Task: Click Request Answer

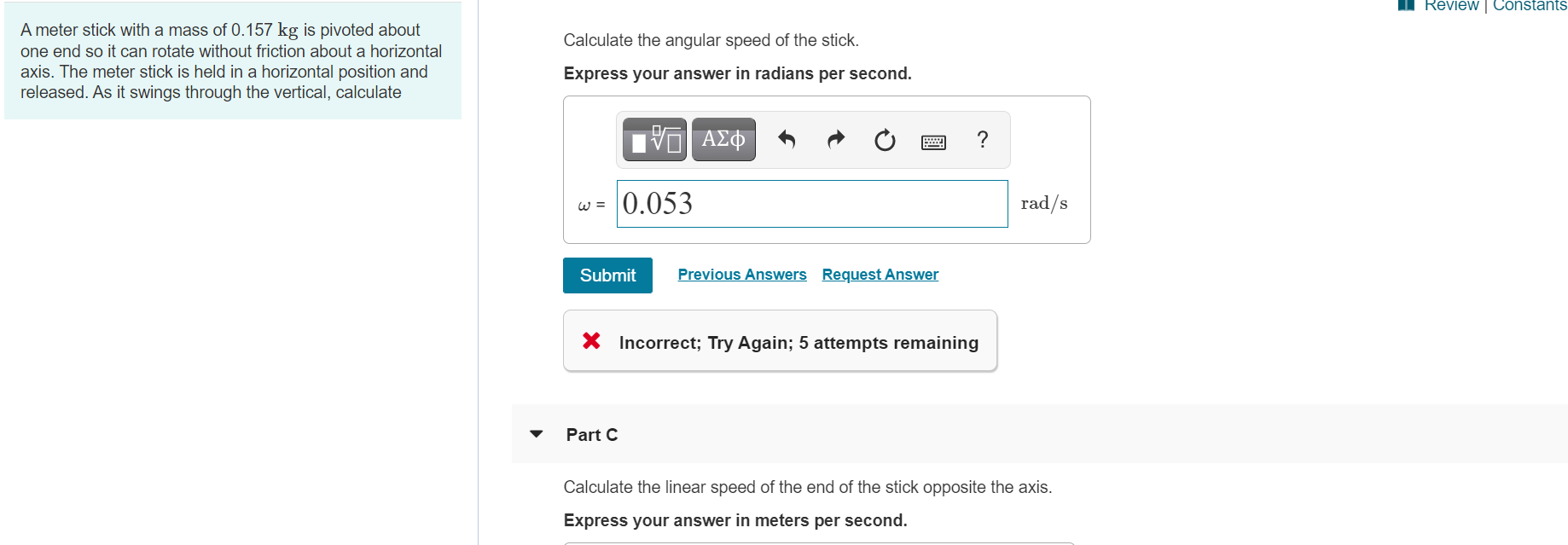Action: [x=880, y=274]
